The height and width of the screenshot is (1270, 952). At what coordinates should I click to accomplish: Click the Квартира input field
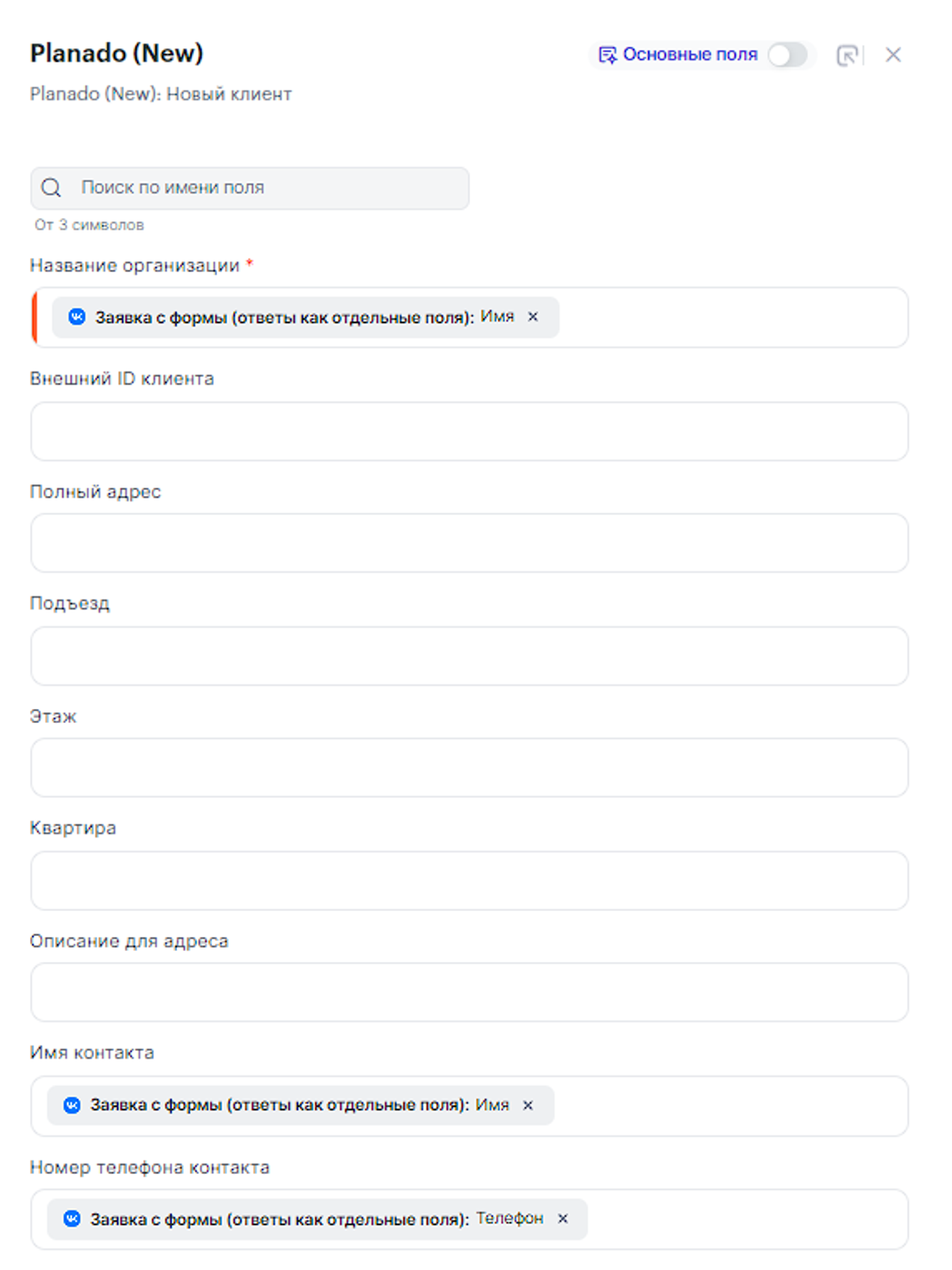point(469,881)
